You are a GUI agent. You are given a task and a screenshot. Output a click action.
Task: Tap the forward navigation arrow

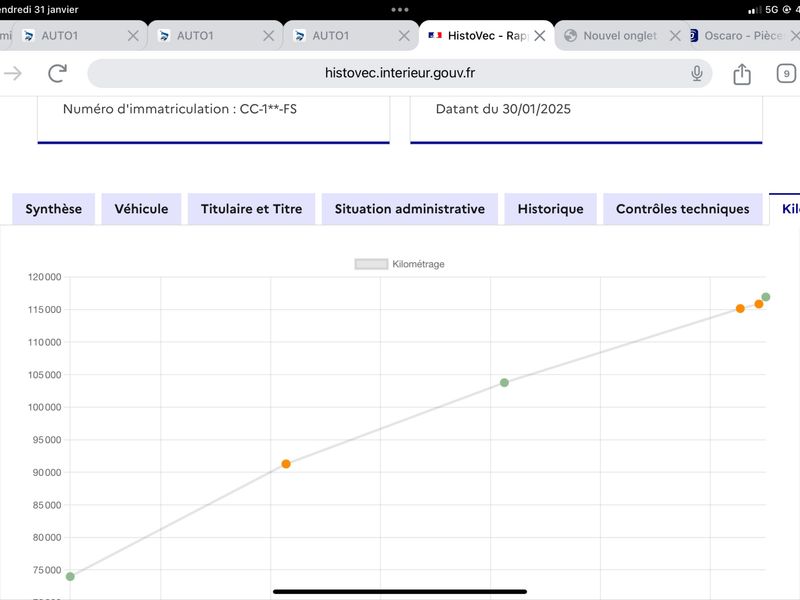[x=13, y=73]
